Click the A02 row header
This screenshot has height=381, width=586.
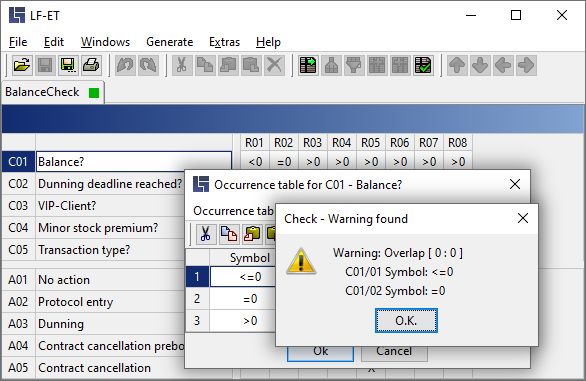pos(18,302)
